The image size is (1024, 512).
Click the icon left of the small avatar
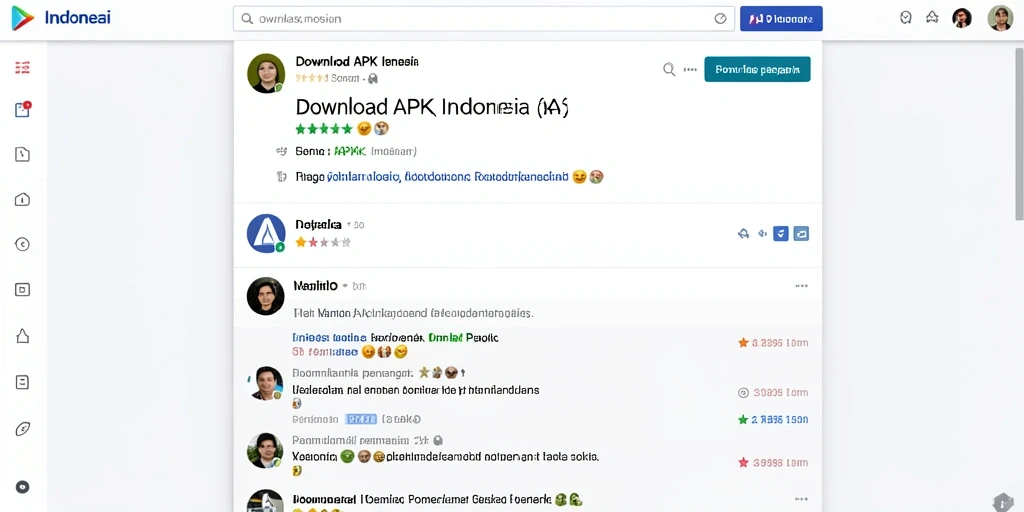[933, 18]
